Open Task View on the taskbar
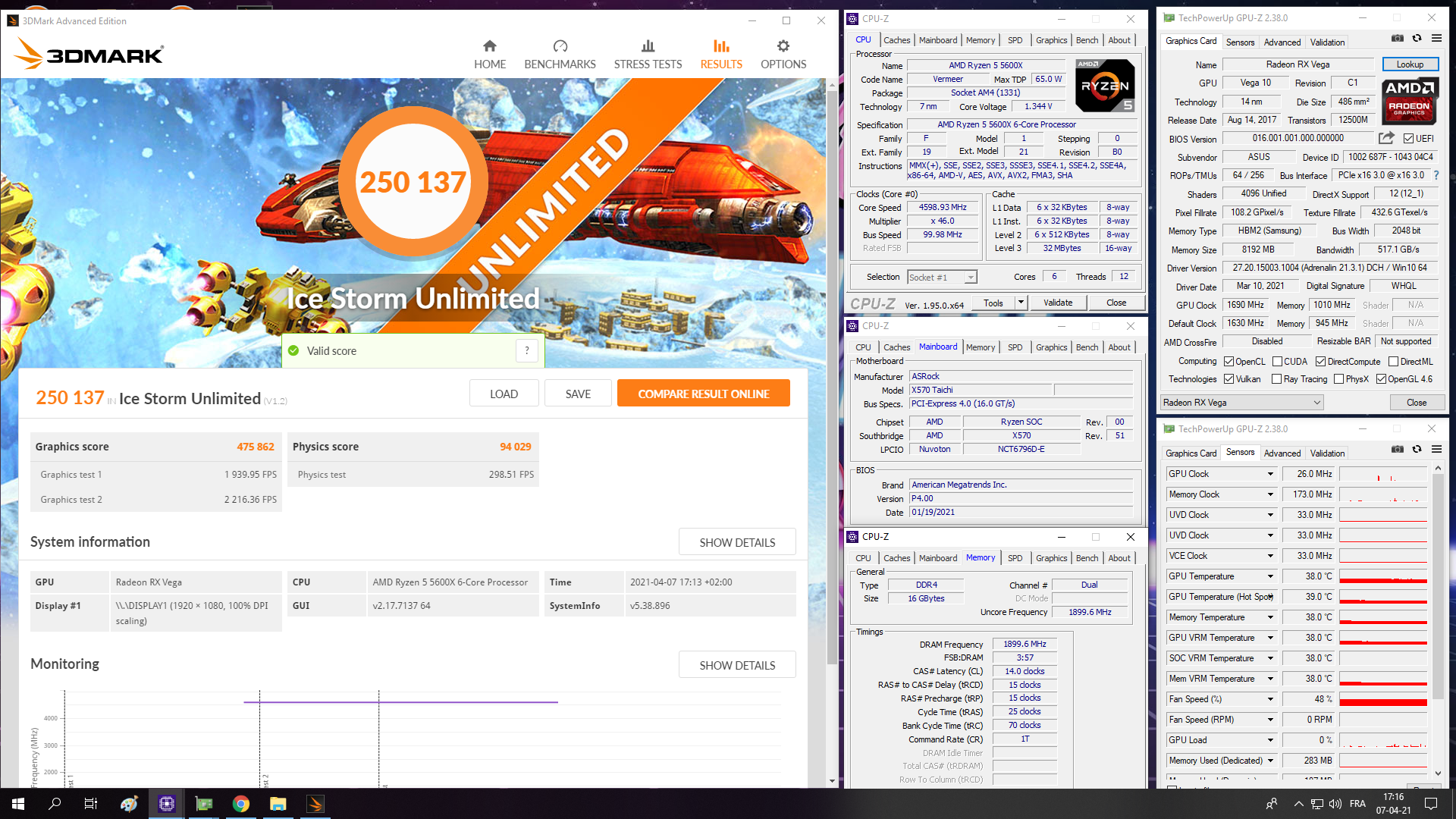The image size is (1456, 819). tap(91, 804)
